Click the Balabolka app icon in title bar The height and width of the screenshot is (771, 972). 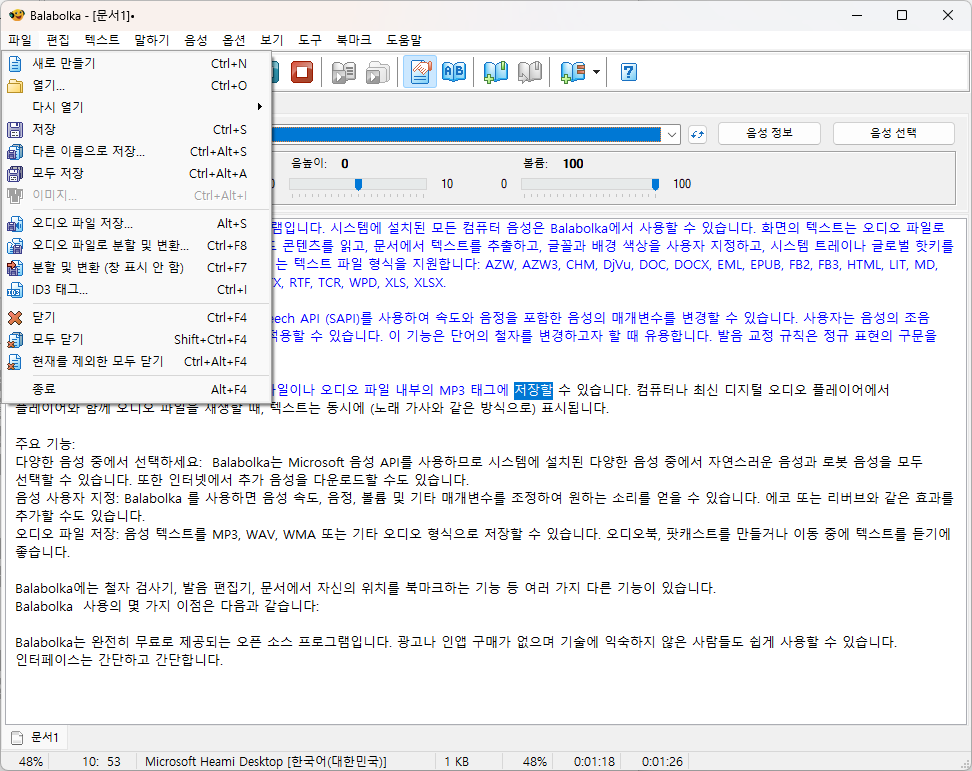[16, 15]
